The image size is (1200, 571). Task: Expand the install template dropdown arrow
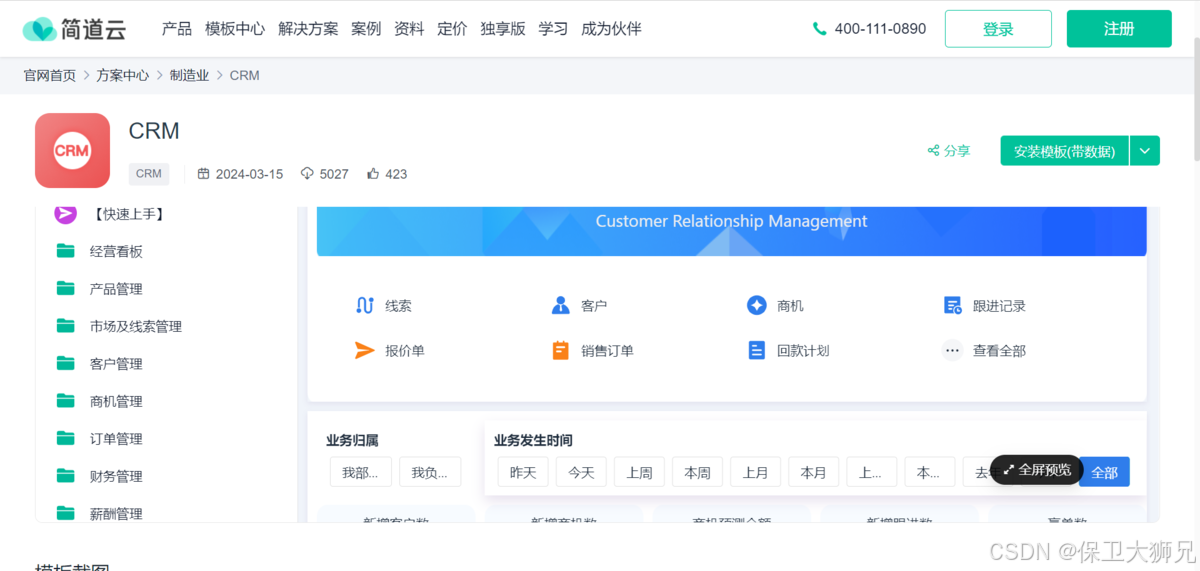tap(1145, 151)
